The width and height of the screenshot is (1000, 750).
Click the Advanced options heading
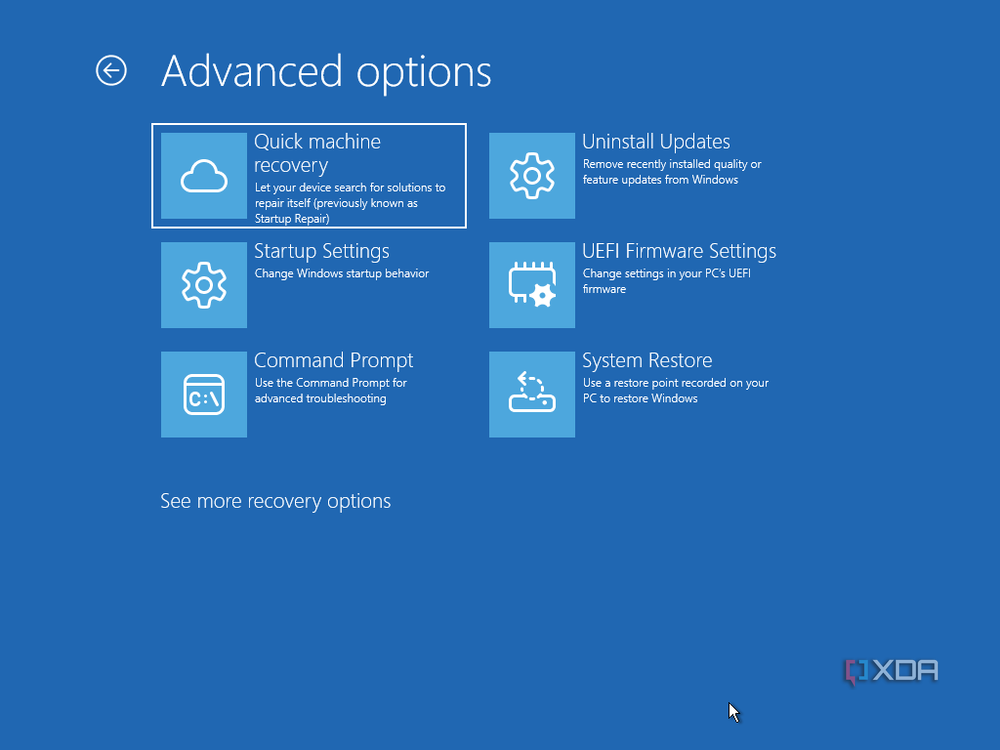pyautogui.click(x=326, y=71)
